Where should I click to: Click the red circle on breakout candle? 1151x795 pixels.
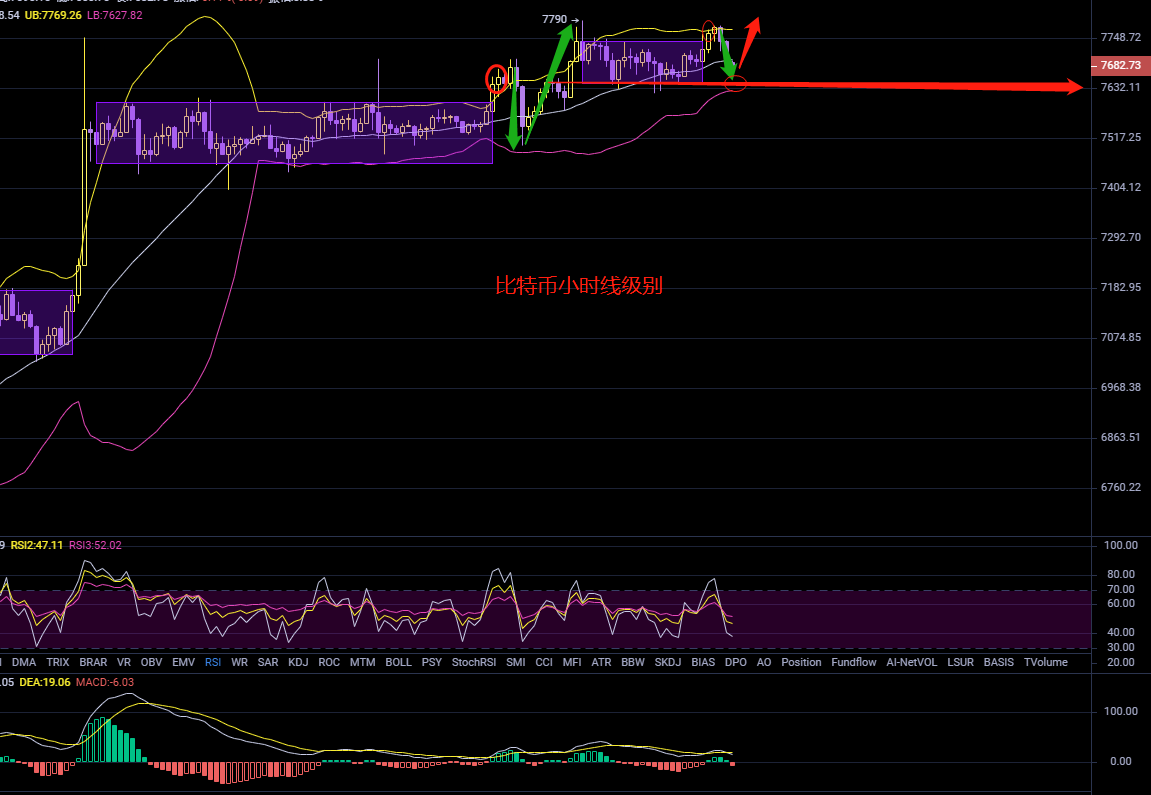[496, 78]
